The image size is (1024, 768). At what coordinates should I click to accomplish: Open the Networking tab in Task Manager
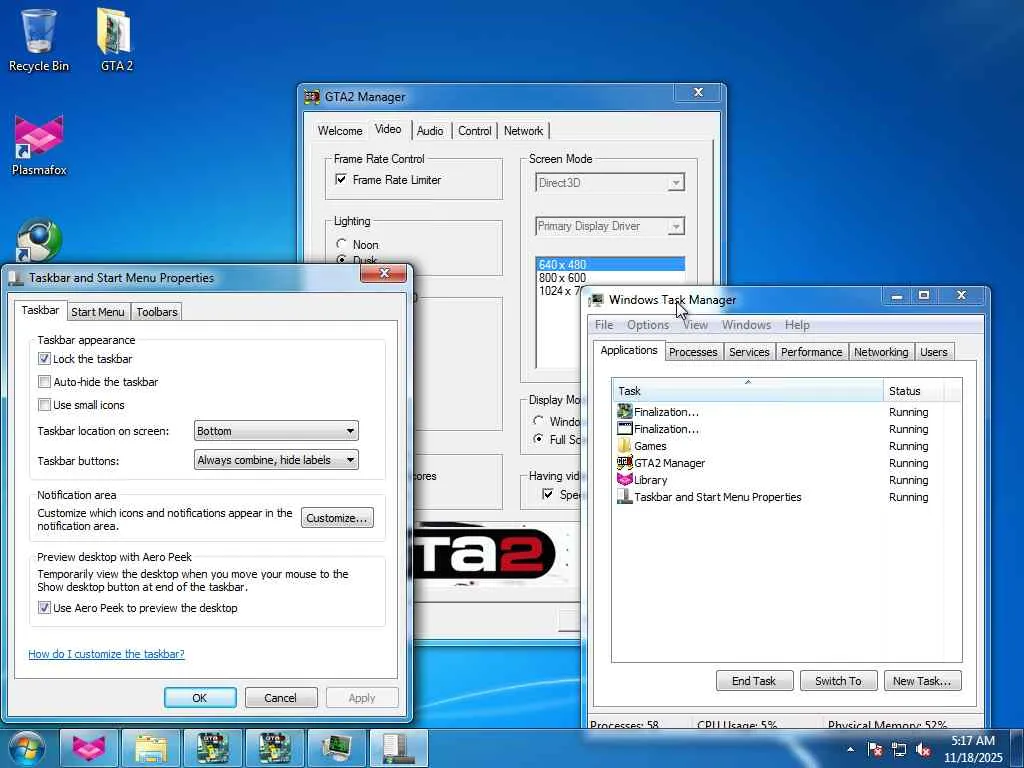coord(881,352)
